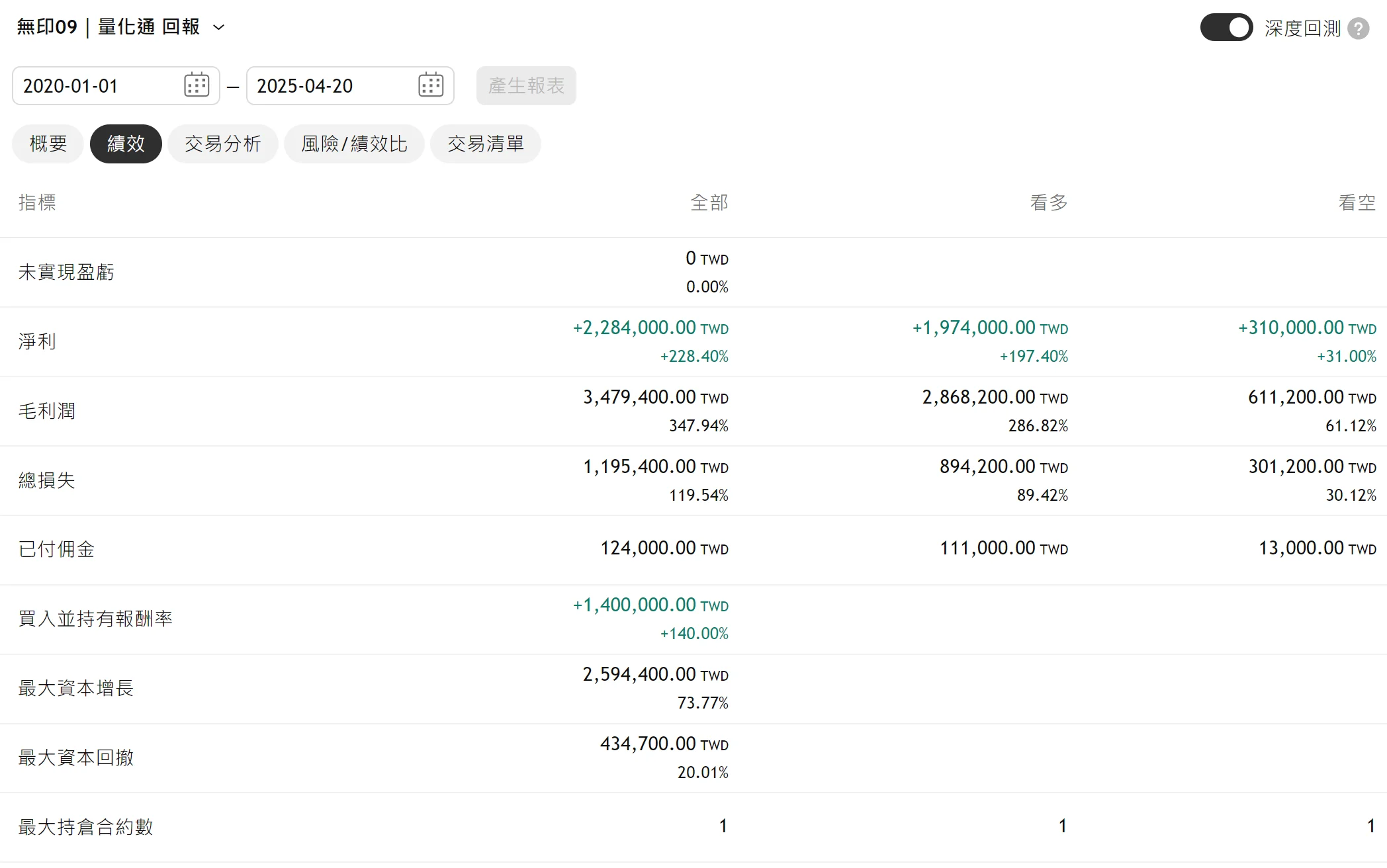Show the 交易清單 tab
The width and height of the screenshot is (1387, 868).
click(486, 144)
